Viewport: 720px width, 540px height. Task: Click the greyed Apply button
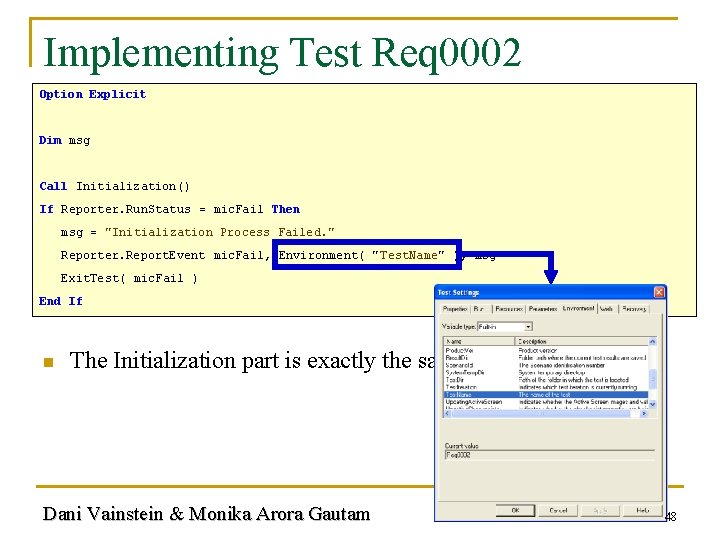point(600,510)
